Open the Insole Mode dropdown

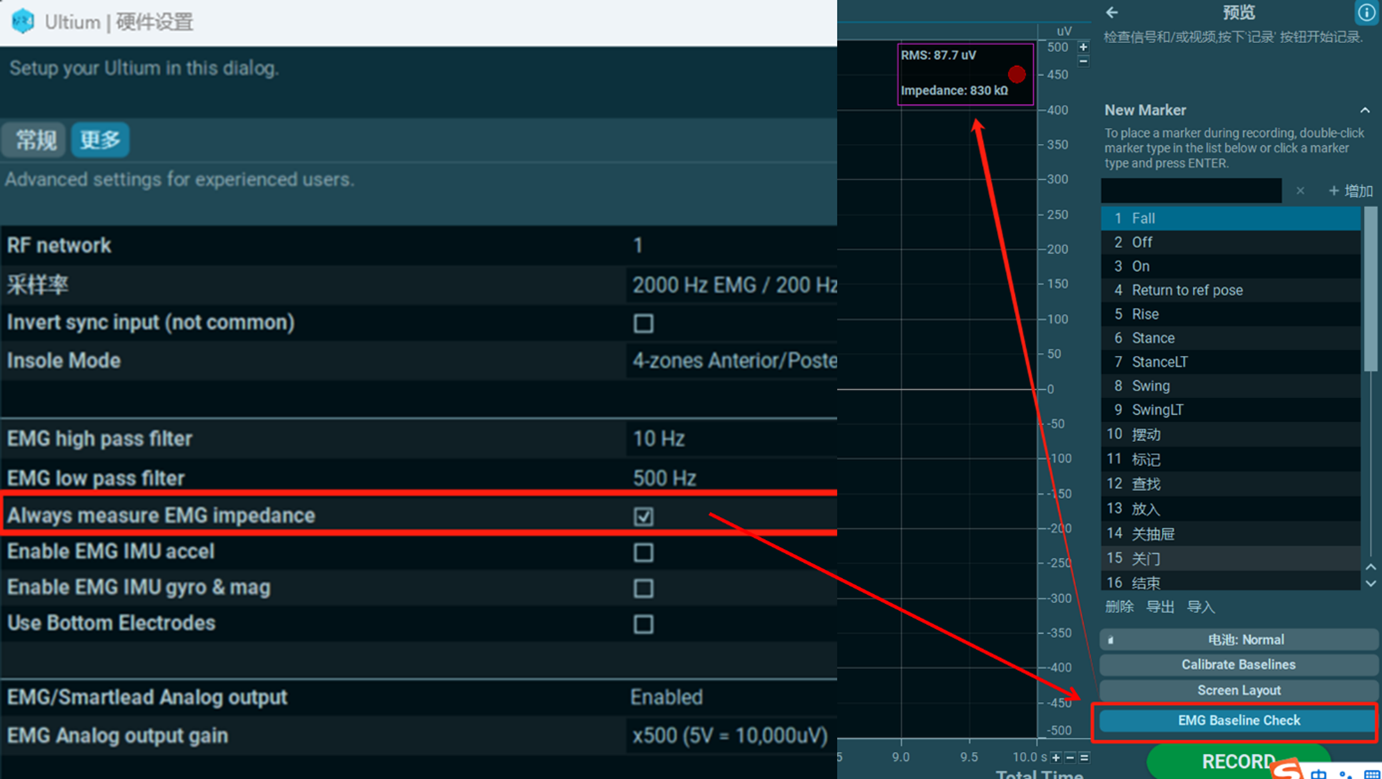tap(731, 361)
